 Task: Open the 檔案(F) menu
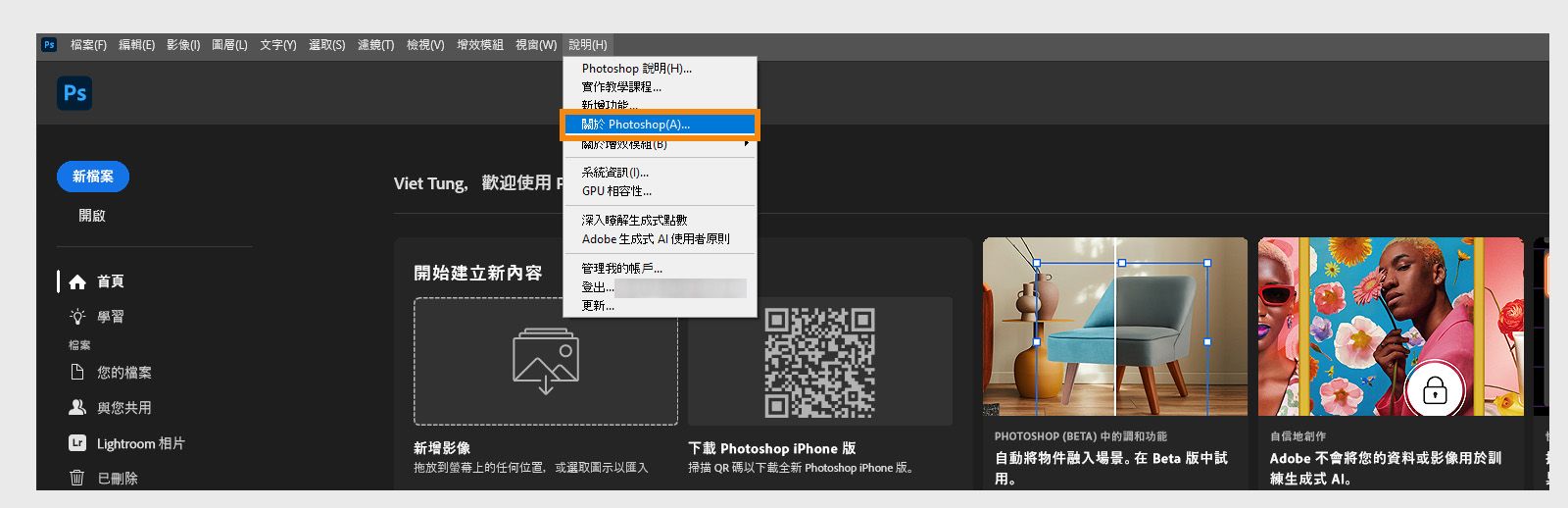[x=88, y=45]
